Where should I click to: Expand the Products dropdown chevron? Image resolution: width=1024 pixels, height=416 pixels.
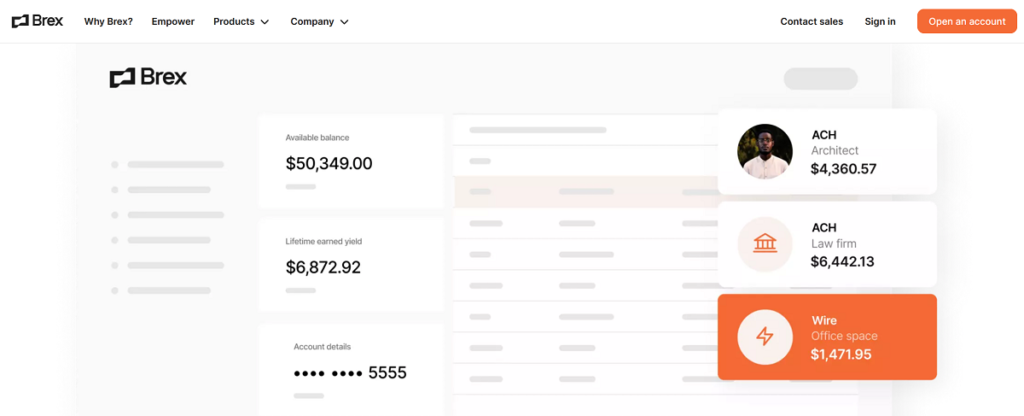click(x=265, y=22)
